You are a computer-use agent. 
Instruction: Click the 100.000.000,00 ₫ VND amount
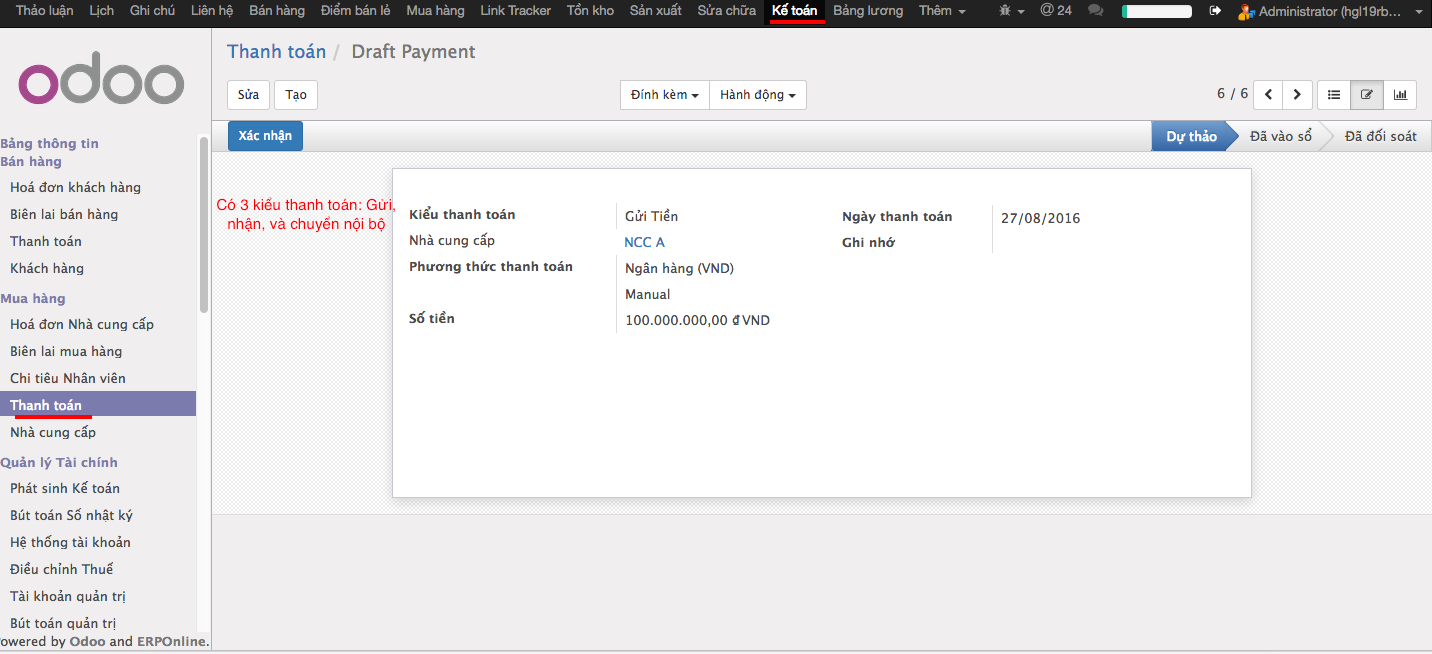(697, 320)
